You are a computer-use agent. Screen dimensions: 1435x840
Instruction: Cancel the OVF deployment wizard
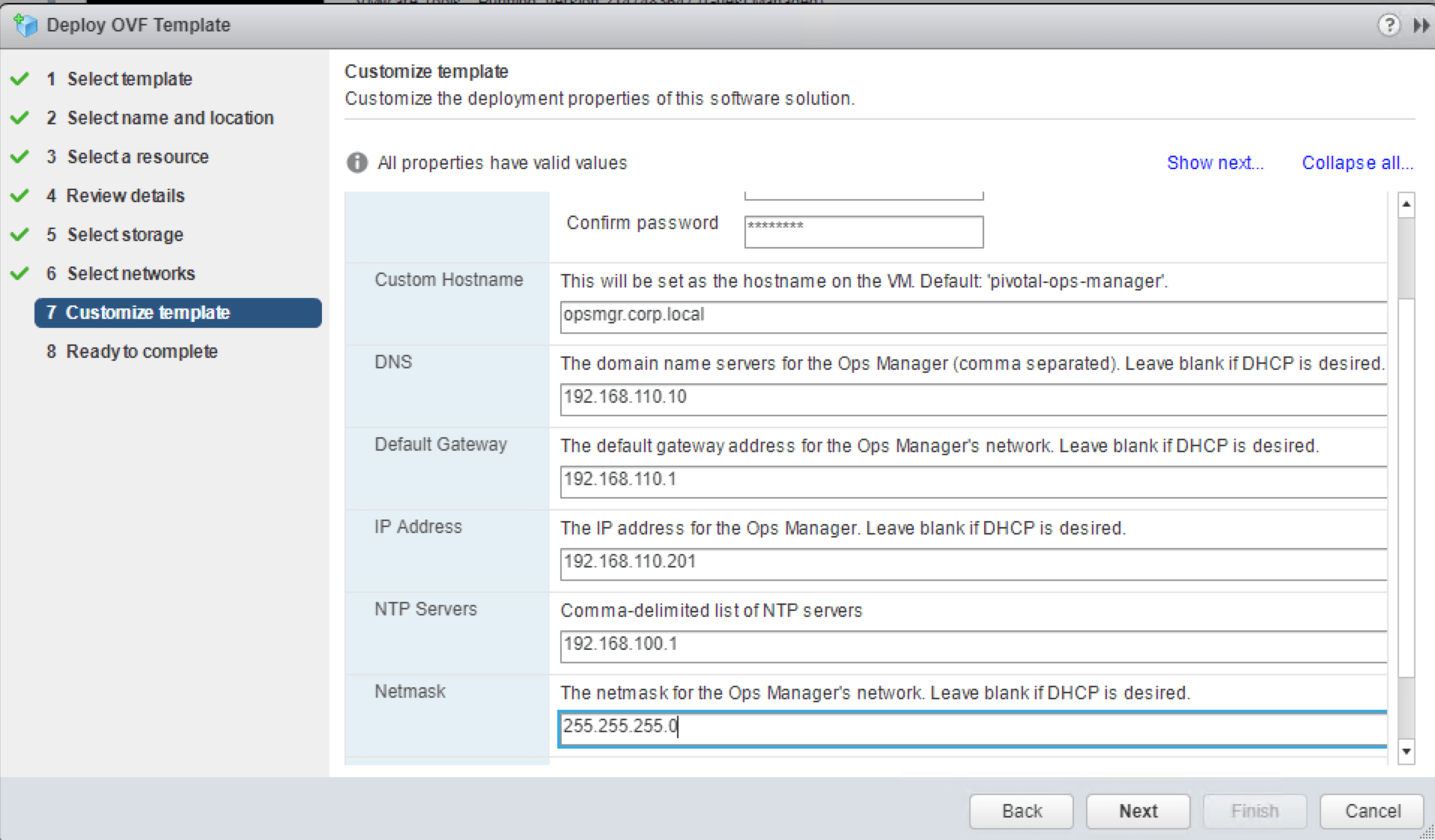pos(1371,811)
